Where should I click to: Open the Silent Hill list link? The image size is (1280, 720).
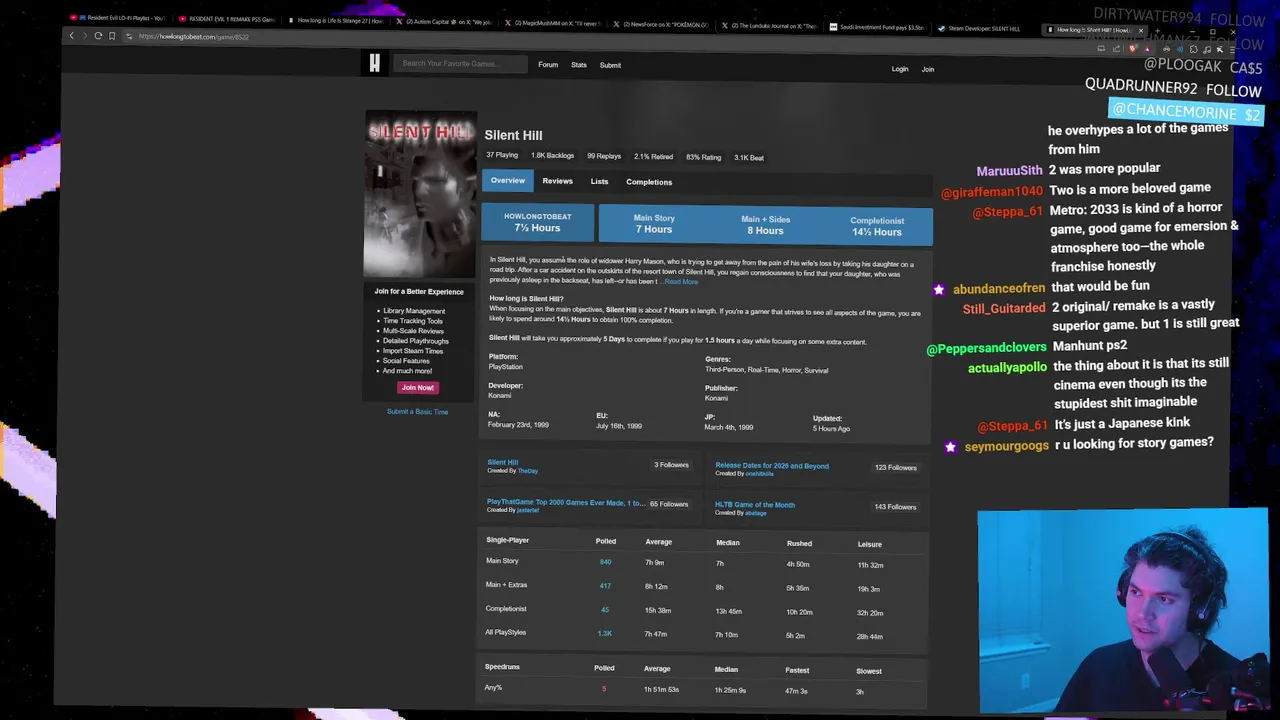pyautogui.click(x=503, y=462)
